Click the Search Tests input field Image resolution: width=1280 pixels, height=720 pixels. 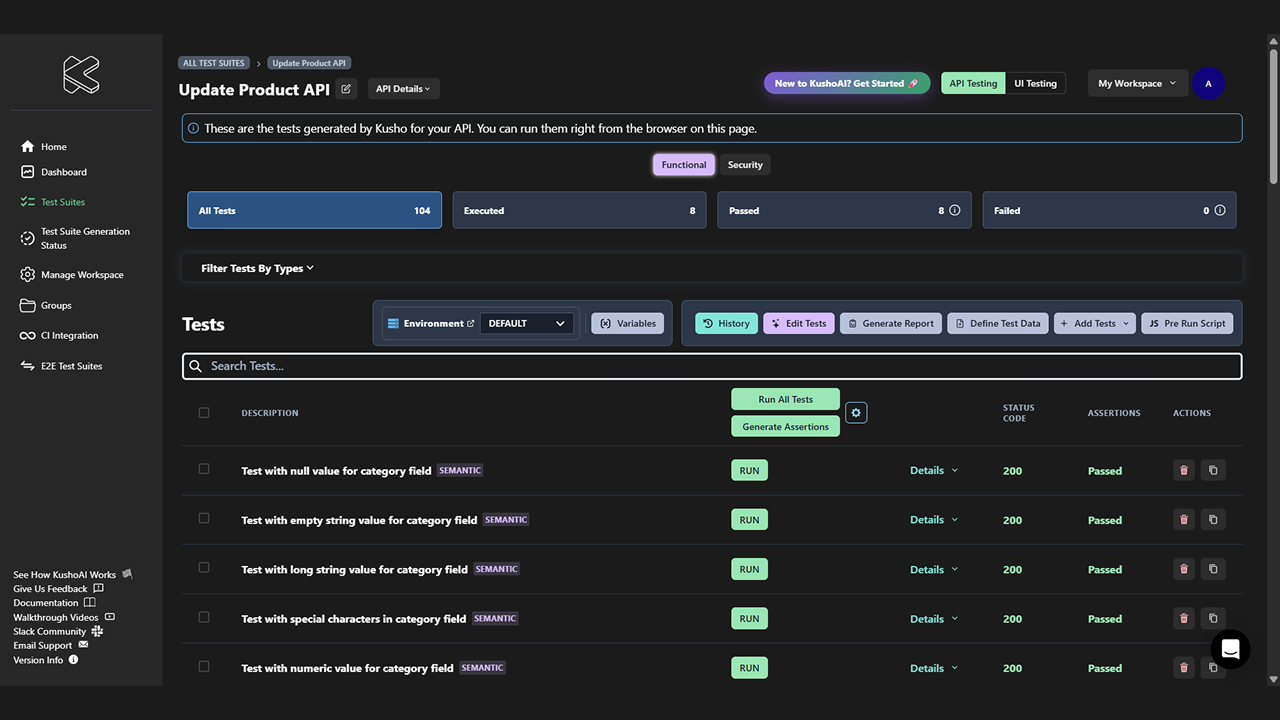coord(712,366)
